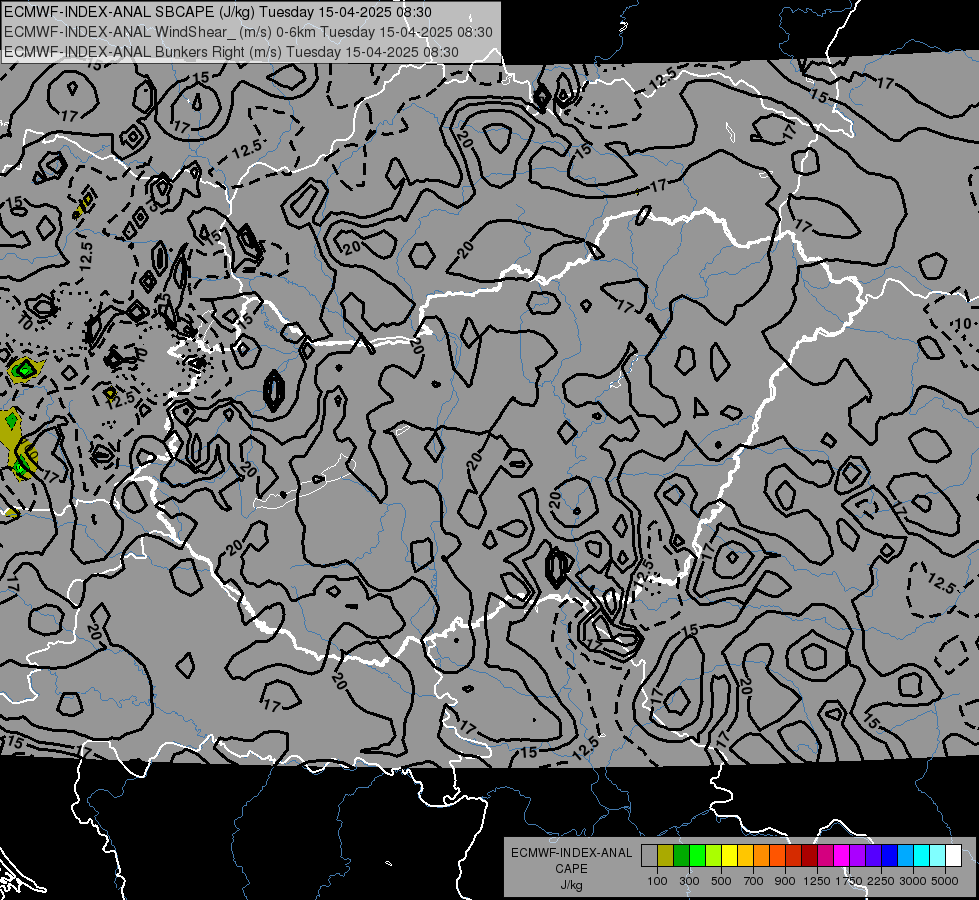979x900 pixels.
Task: Click the 1750 tick label in legend
Action: tap(849, 881)
